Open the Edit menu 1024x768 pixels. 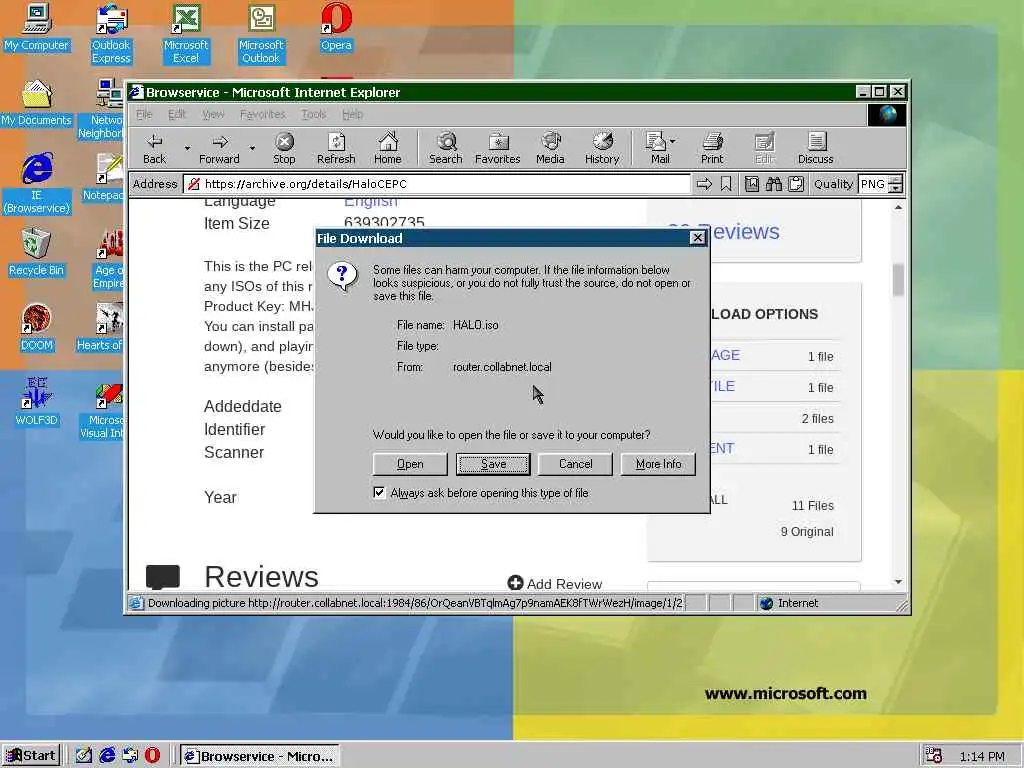tap(177, 114)
